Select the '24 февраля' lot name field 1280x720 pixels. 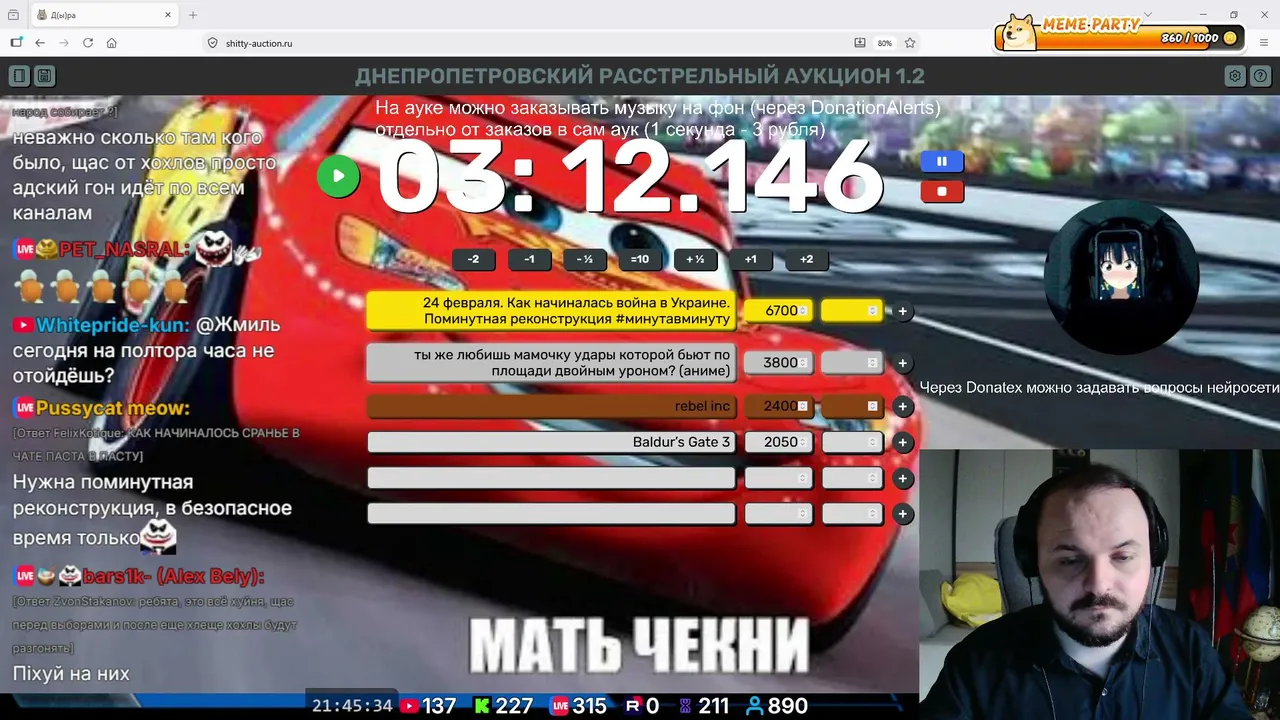[551, 311]
